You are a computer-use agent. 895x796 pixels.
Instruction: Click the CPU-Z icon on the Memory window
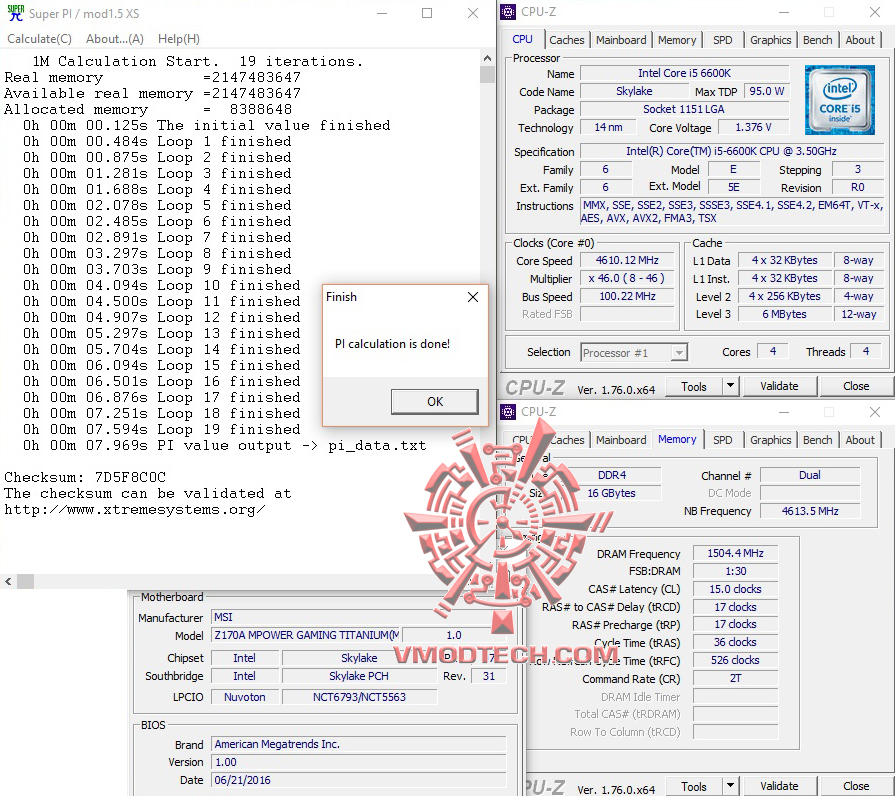(x=509, y=411)
